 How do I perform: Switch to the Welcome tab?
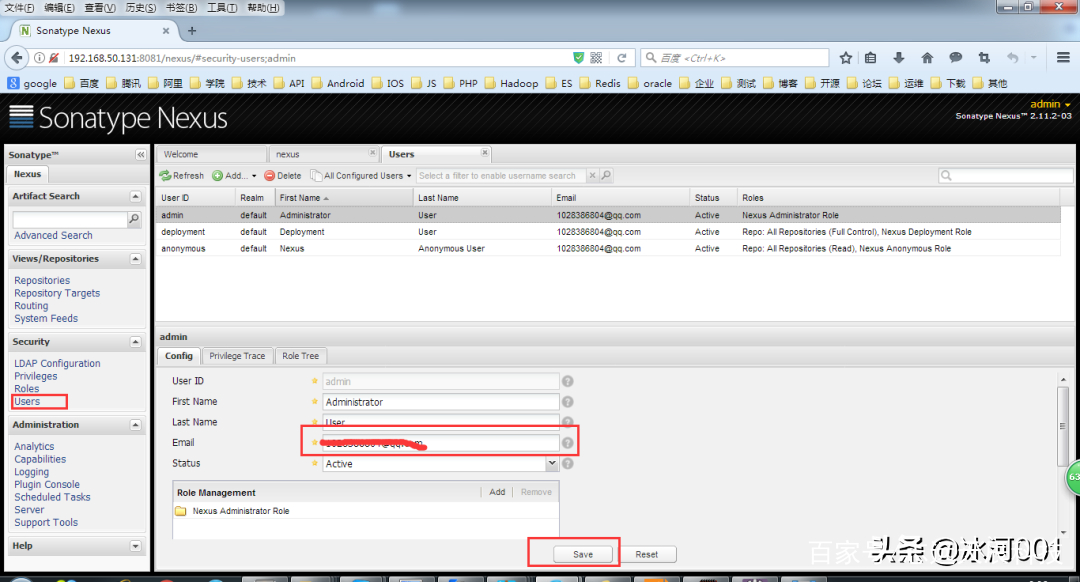click(x=211, y=154)
